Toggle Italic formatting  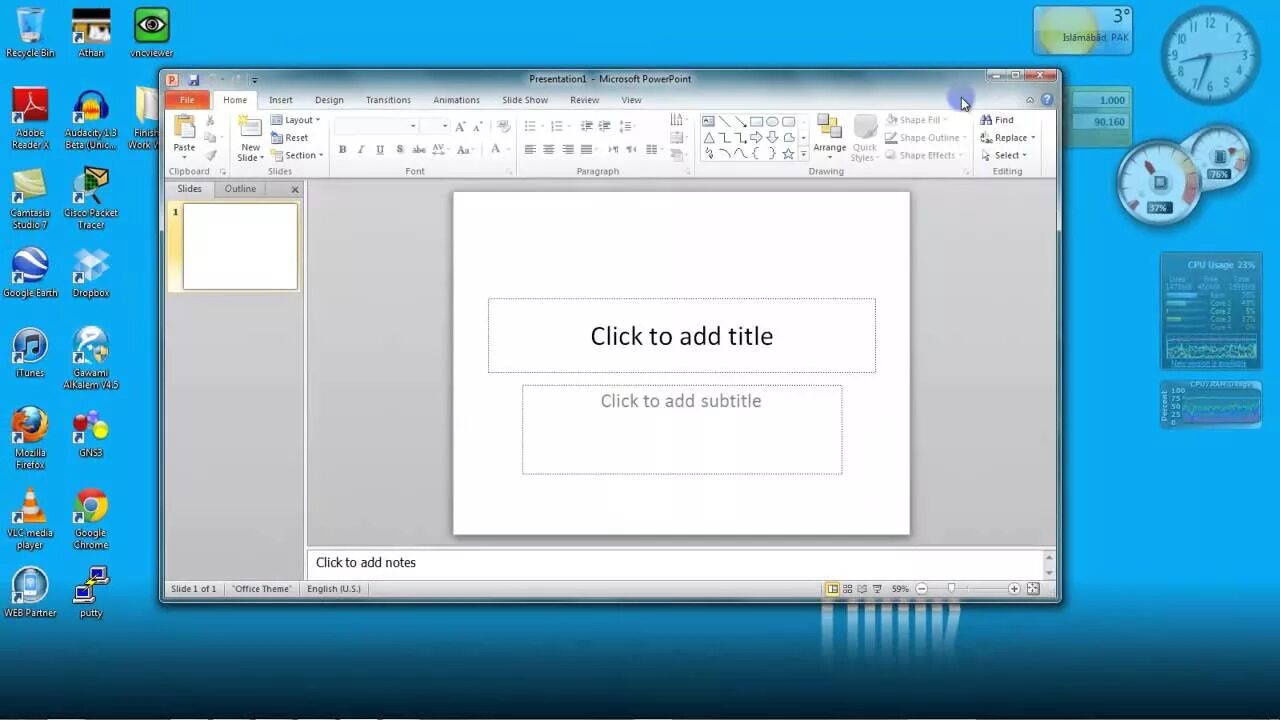tap(361, 150)
